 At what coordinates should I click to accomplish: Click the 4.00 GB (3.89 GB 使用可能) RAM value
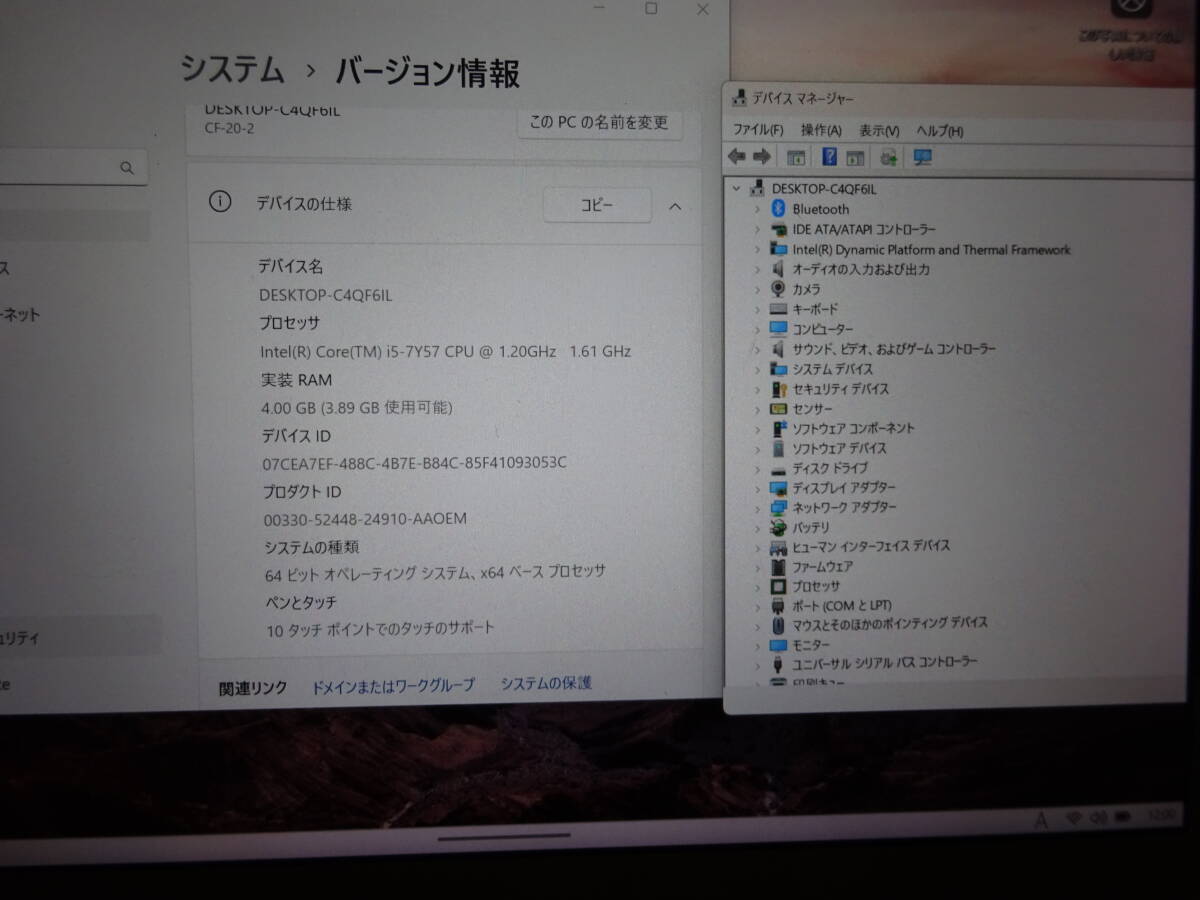(x=357, y=407)
